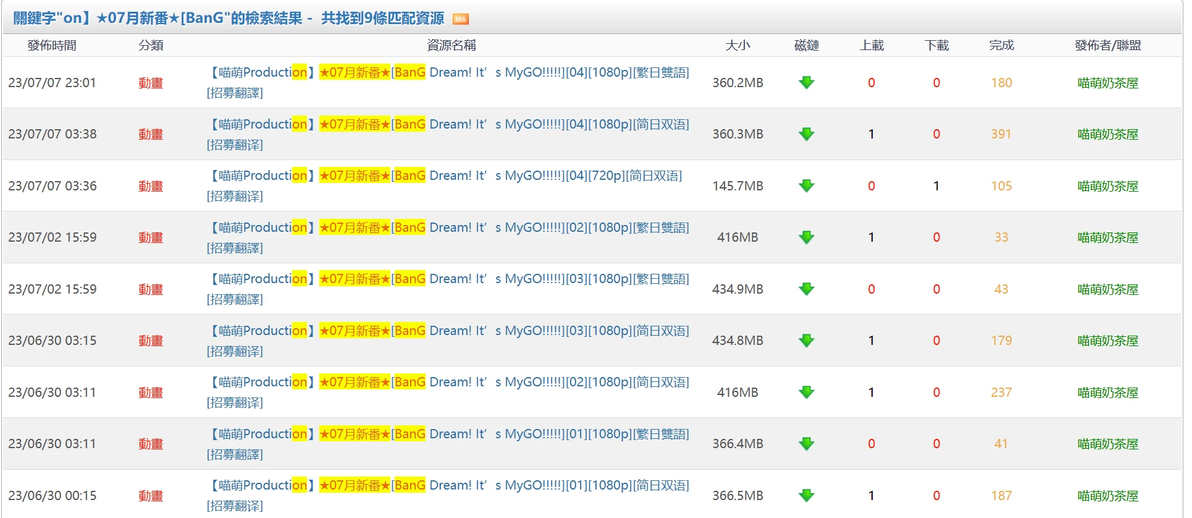The height and width of the screenshot is (518, 1192).
Task: Open the [04][1080p][繁日雙語] resource link
Action: [x=449, y=83]
